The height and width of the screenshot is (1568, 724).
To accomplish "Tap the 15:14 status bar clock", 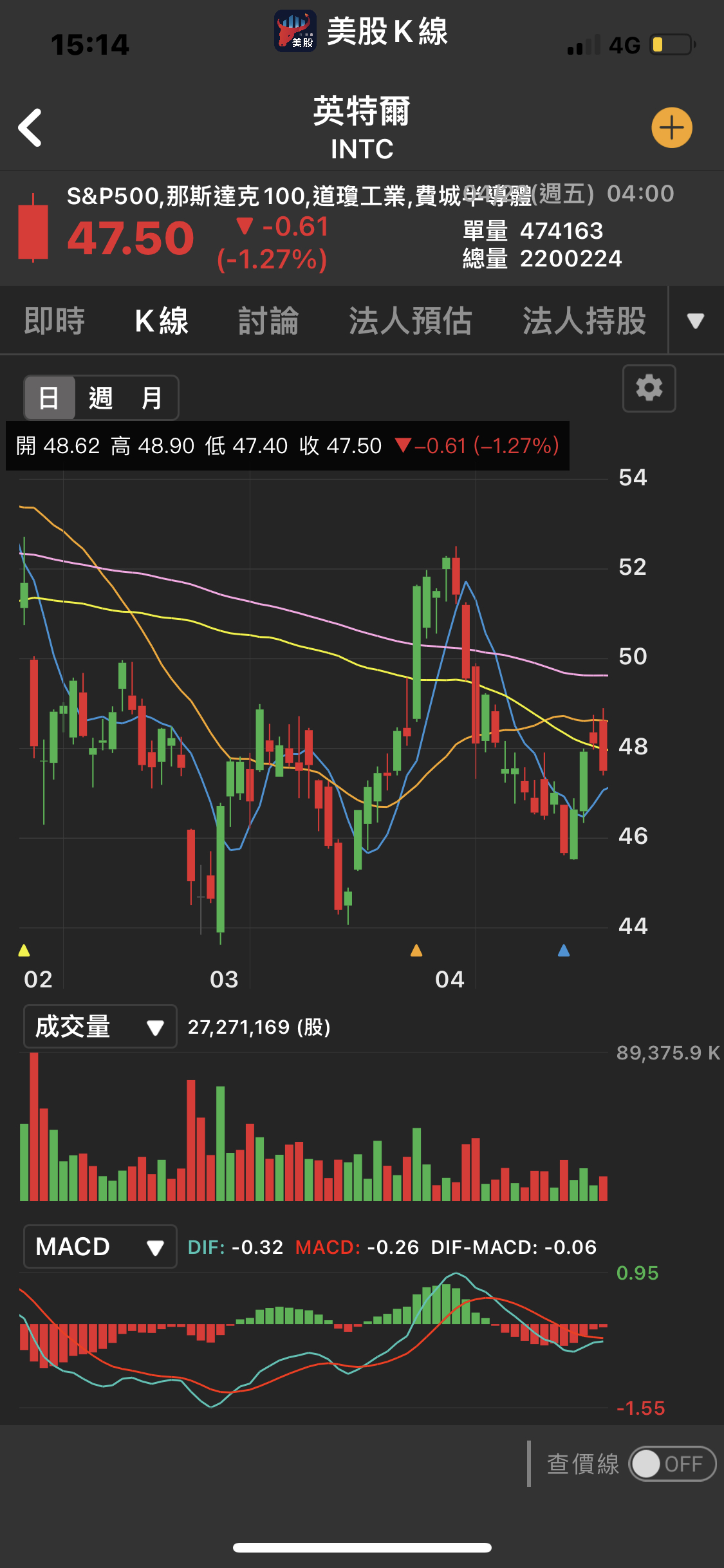I will coord(90,44).
